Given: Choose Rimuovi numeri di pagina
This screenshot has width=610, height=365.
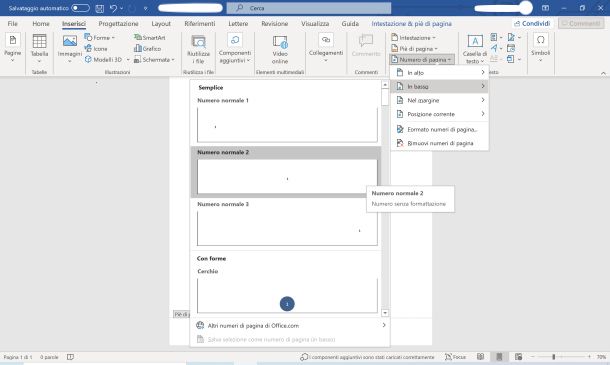Looking at the screenshot, I should 440,143.
